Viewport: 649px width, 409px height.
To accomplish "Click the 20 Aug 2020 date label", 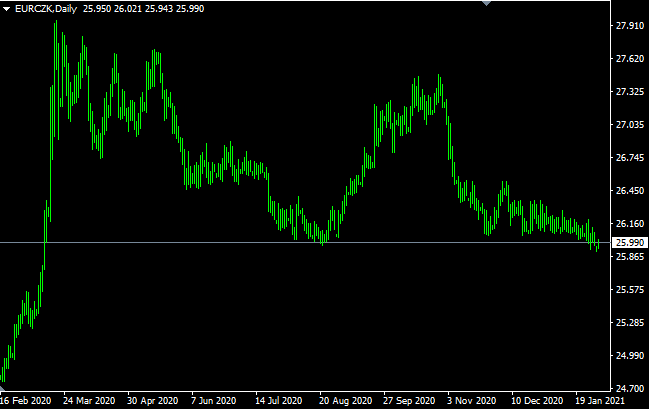I will pyautogui.click(x=345, y=401).
